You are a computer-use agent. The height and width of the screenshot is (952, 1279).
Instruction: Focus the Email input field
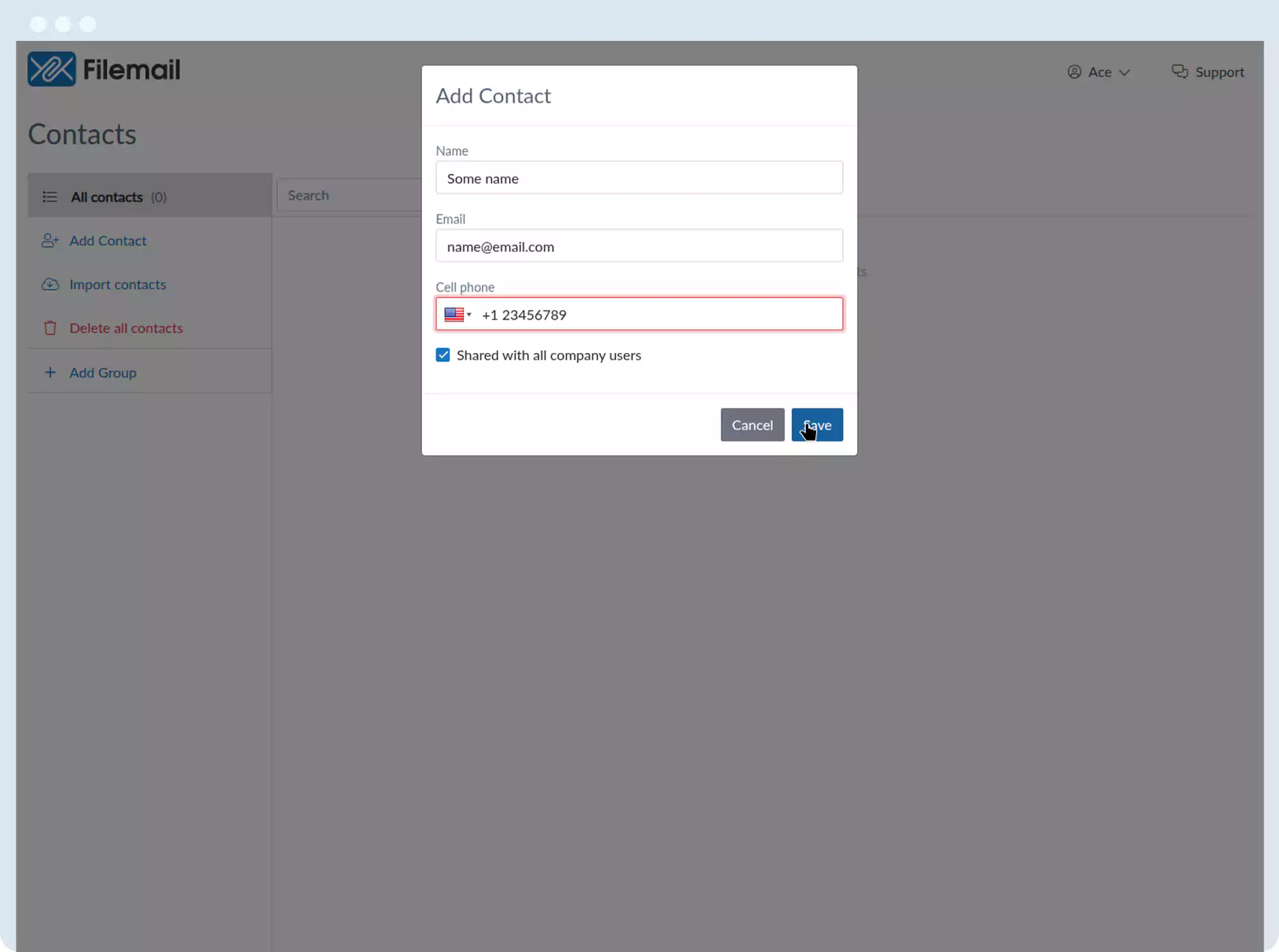pos(638,247)
